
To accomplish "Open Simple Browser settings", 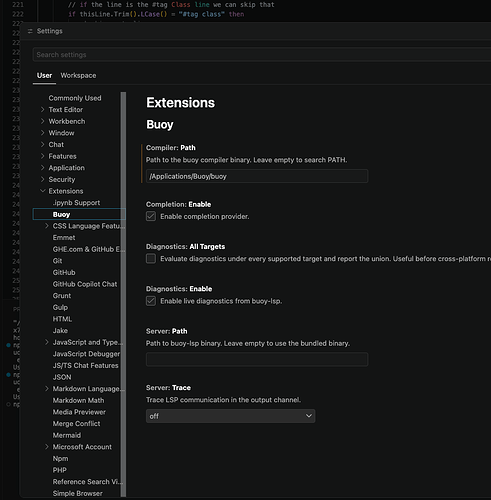I will (x=78, y=494).
